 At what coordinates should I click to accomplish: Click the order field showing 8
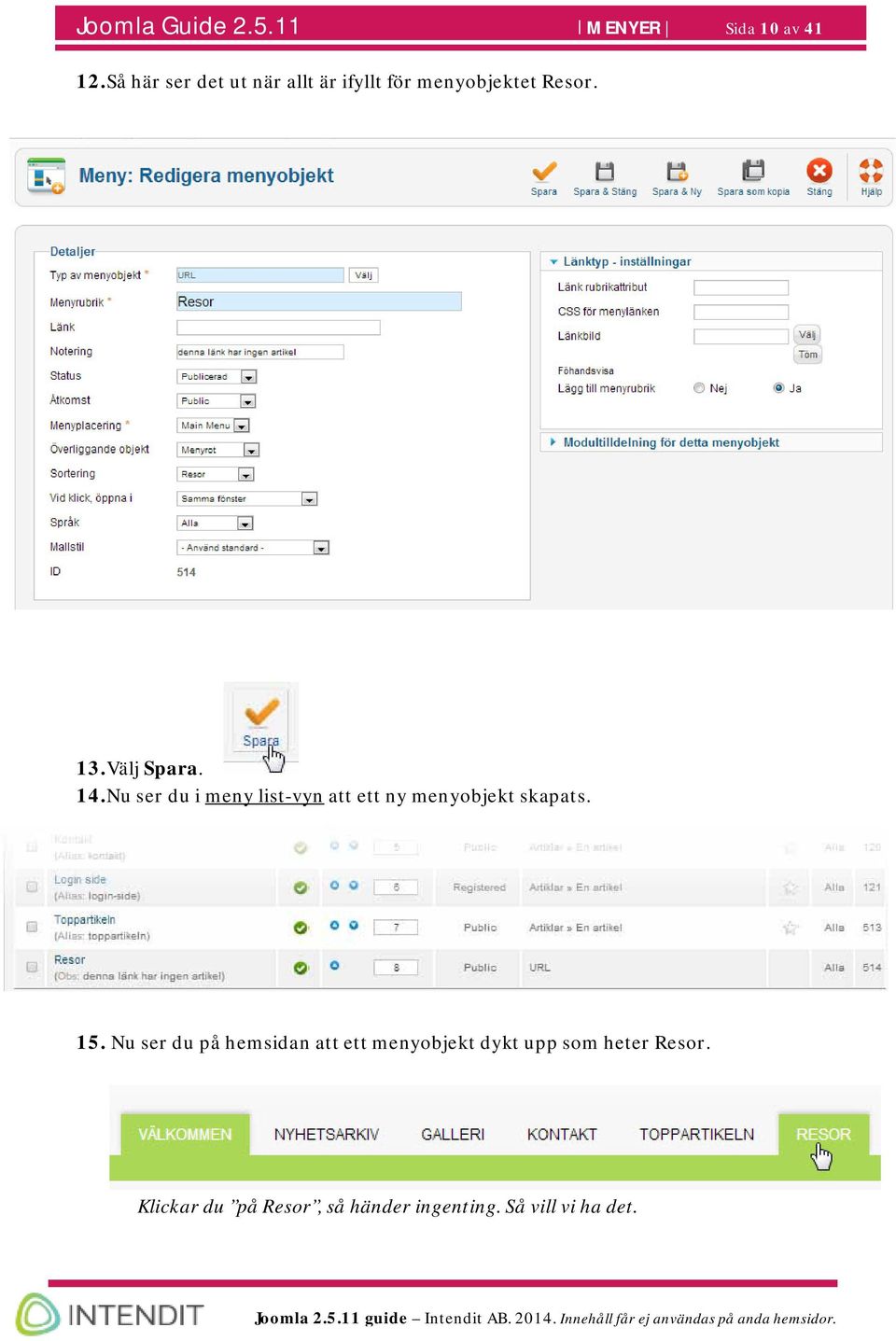tap(396, 968)
